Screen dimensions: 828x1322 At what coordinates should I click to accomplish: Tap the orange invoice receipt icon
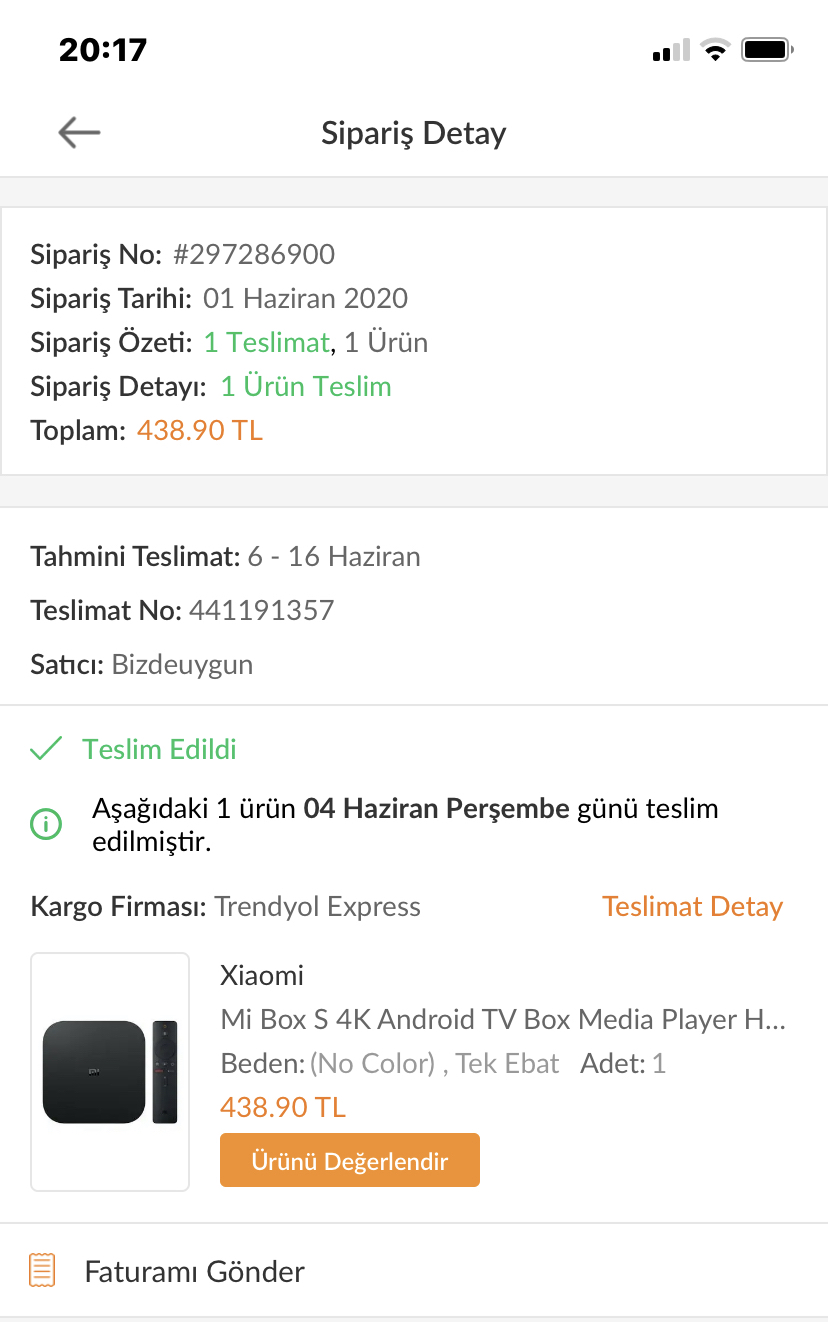tap(43, 1271)
